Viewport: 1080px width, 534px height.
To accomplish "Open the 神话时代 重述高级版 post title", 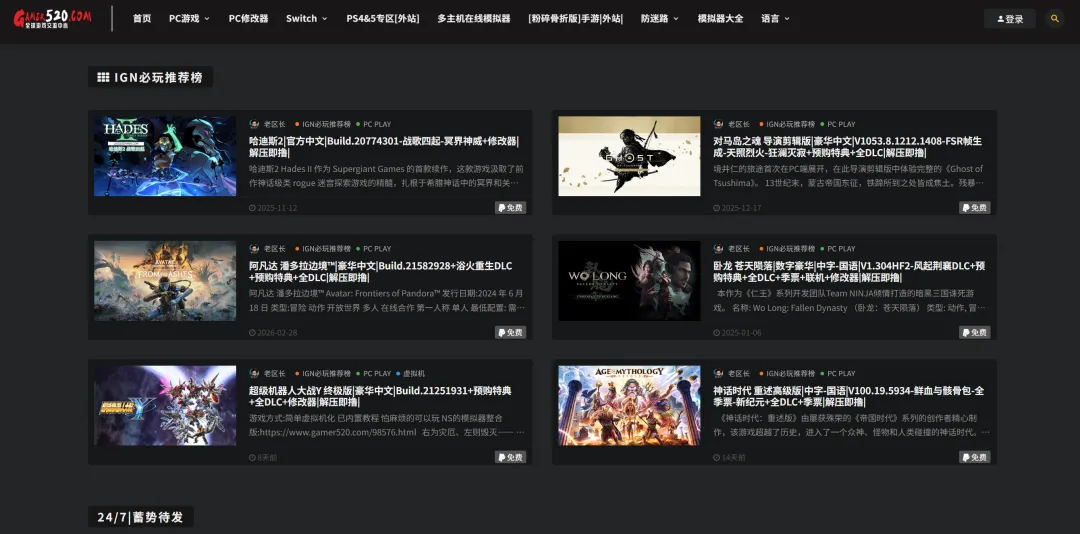I will pyautogui.click(x=849, y=396).
